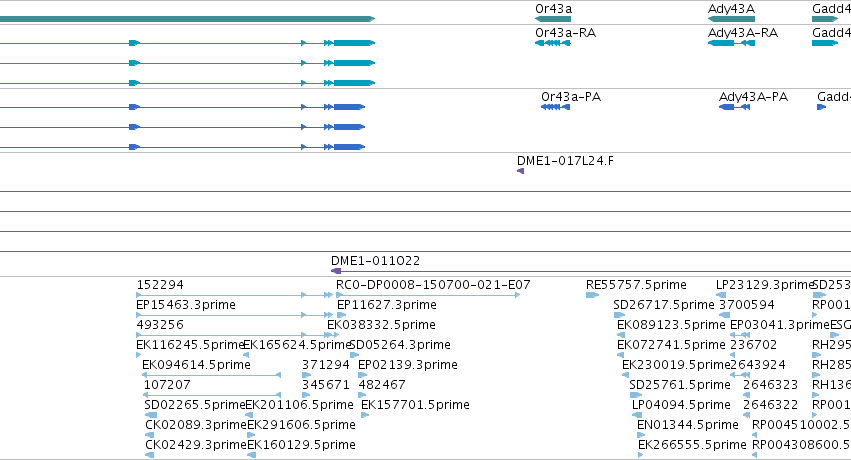Image resolution: width=851 pixels, height=460 pixels.
Task: Click the Or43a-PA protein glyph
Action: (555, 107)
